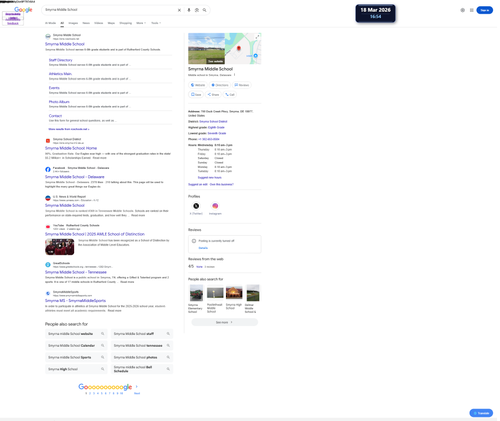Click Suggest new hours link
Screen dimensions: 500x421
pos(209,178)
